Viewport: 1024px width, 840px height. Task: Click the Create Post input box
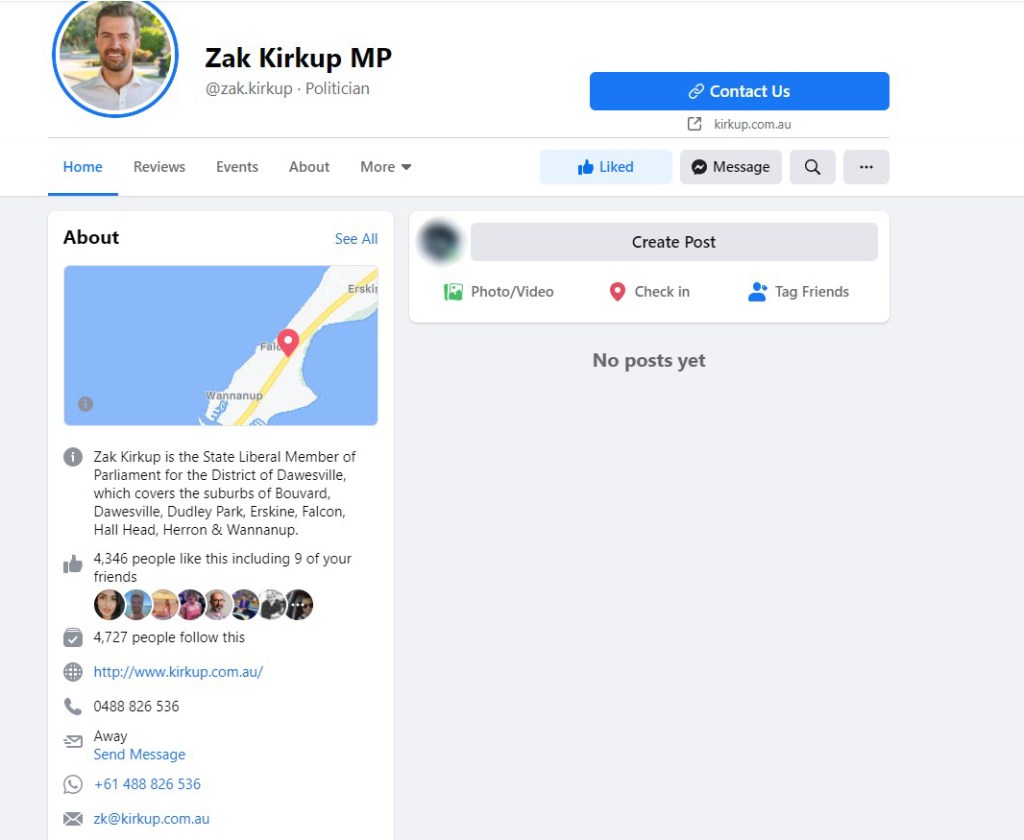[674, 242]
